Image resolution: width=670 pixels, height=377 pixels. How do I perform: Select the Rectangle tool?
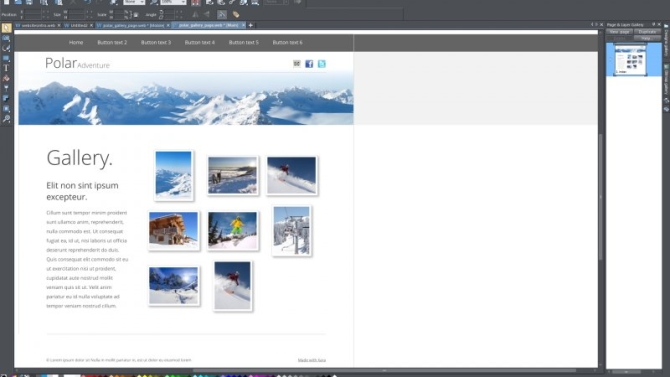pos(6,58)
